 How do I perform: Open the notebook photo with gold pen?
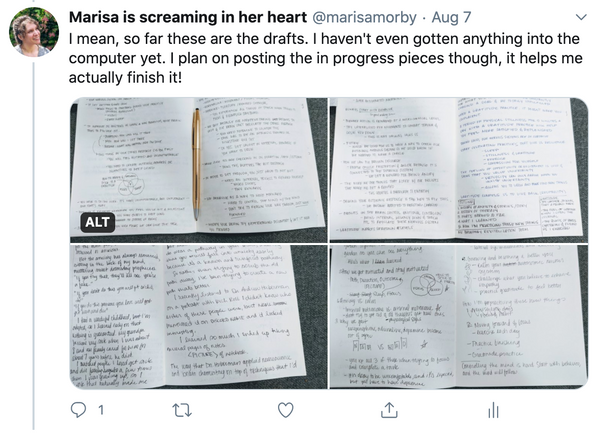198,170
